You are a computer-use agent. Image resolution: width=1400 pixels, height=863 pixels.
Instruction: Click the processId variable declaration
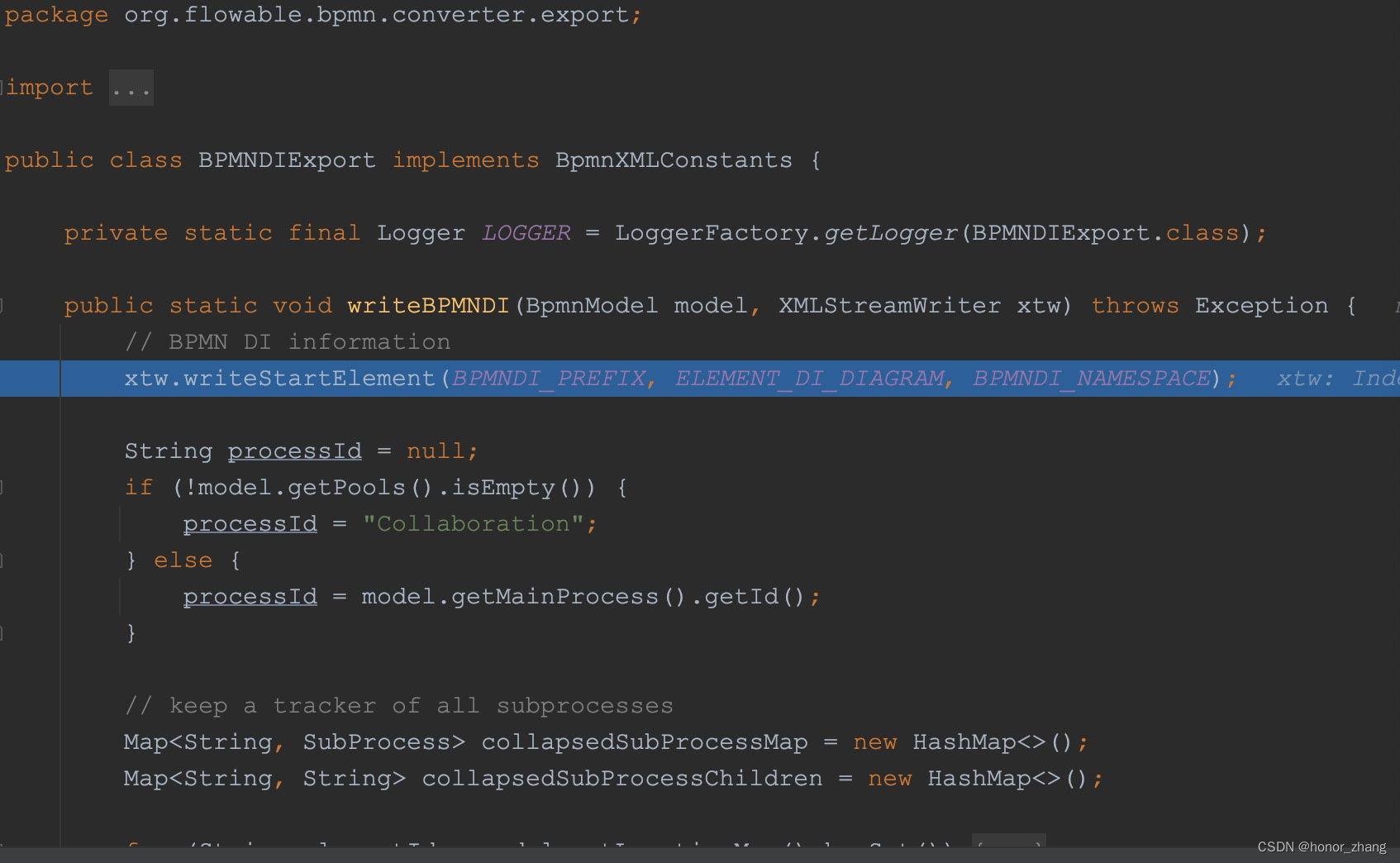[x=294, y=451]
